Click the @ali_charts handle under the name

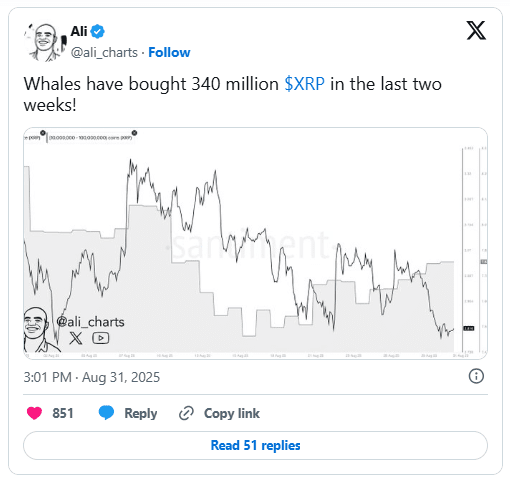tap(104, 53)
